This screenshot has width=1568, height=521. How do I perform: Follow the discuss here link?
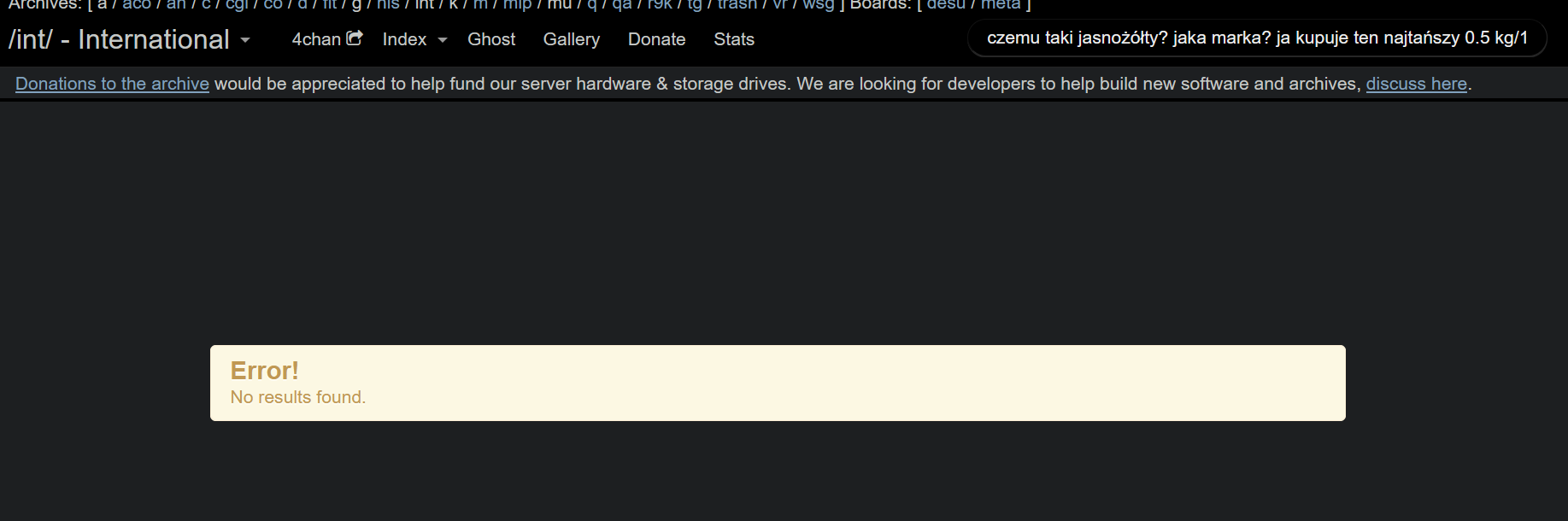pos(1416,84)
